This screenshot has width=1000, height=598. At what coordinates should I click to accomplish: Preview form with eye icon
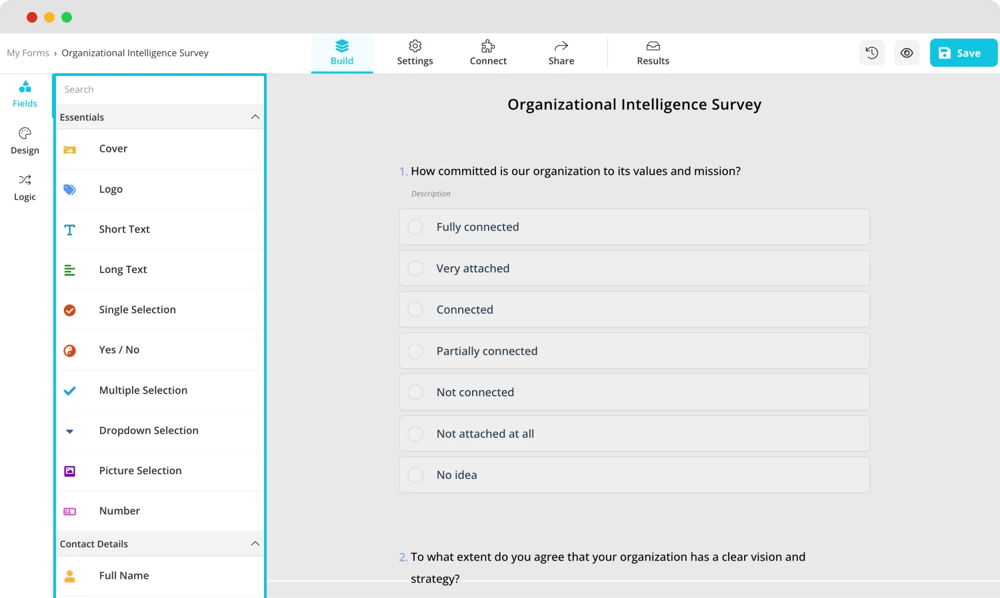[x=907, y=53]
